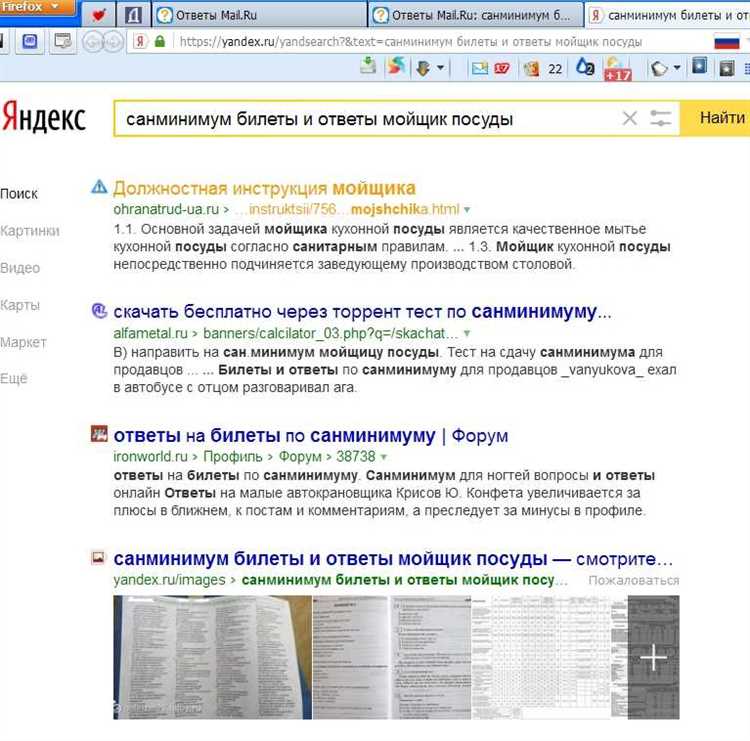Image resolution: width=750 pixels, height=741 pixels.
Task: Click the window-with-gear toolbar icon
Action: pos(63,42)
